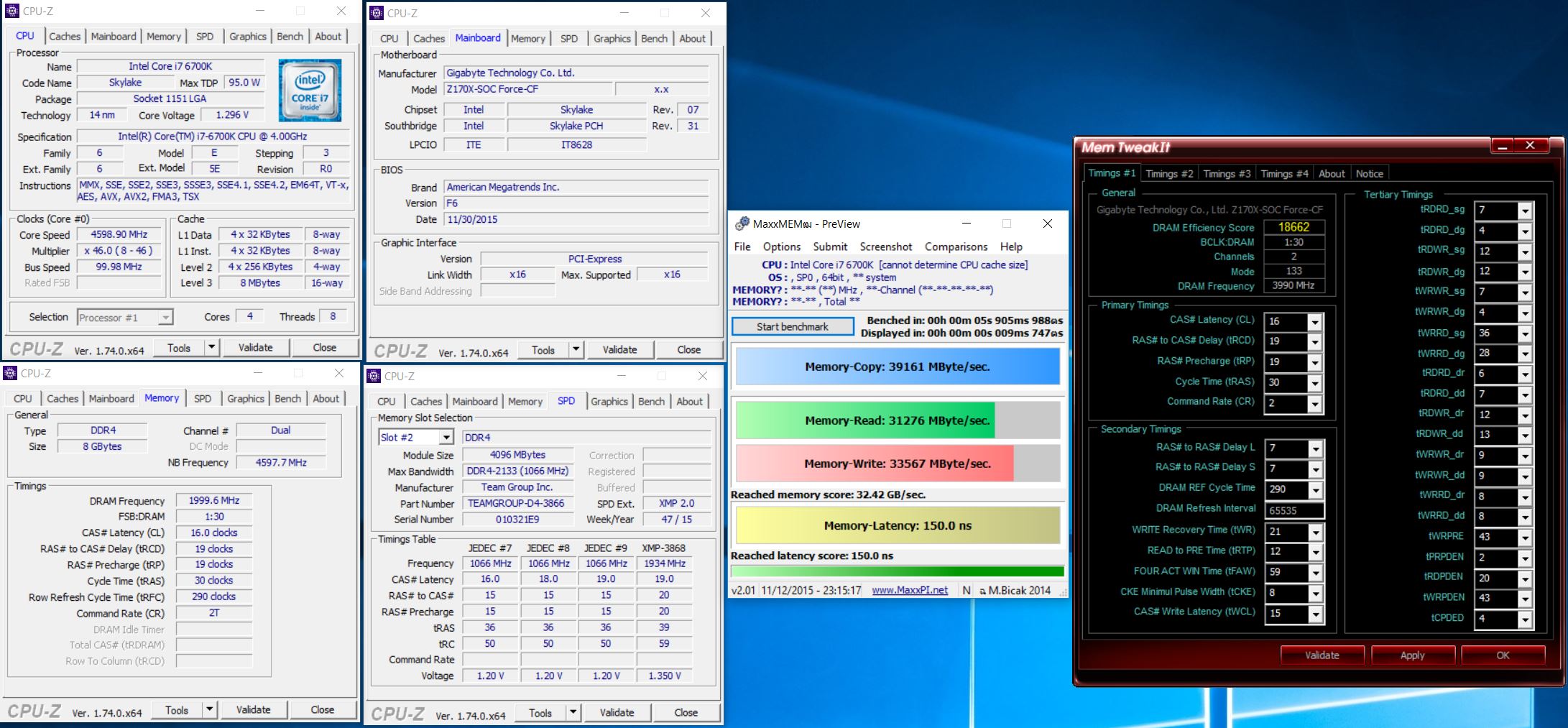This screenshot has height=728, width=1568.
Task: Expand RAS# to CAS# Delay (tRCD) dropdown
Action: (x=1314, y=342)
